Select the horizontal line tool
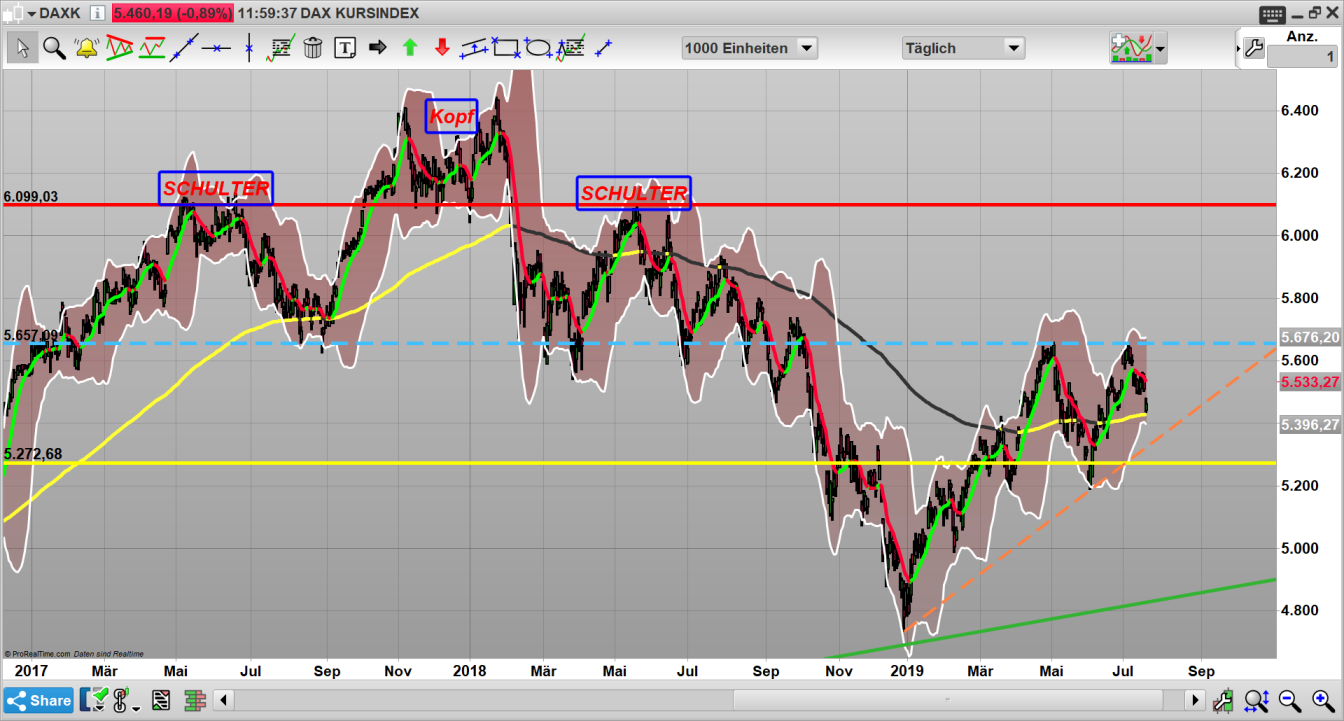 click(x=217, y=47)
